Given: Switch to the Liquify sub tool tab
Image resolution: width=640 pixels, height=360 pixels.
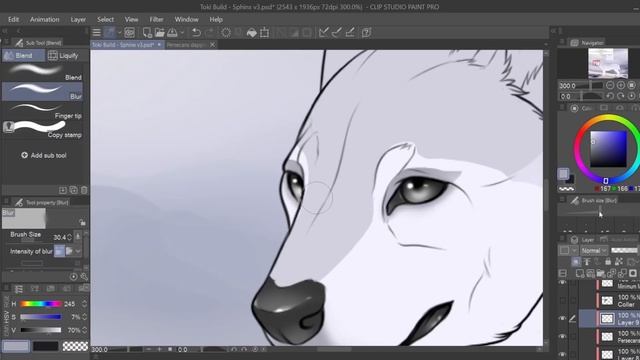Looking at the screenshot, I should 63,56.
